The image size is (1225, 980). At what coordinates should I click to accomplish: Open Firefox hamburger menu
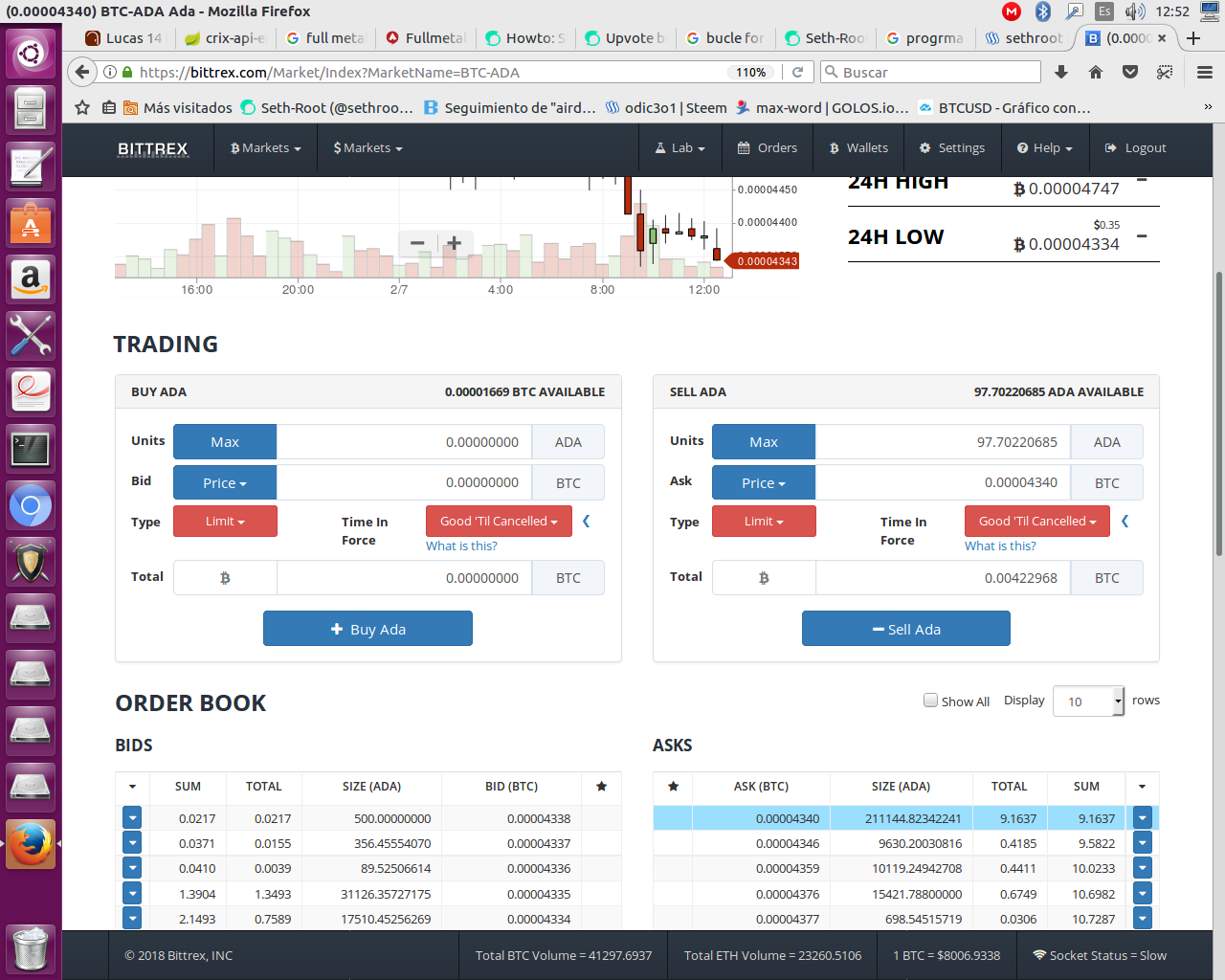(1205, 72)
